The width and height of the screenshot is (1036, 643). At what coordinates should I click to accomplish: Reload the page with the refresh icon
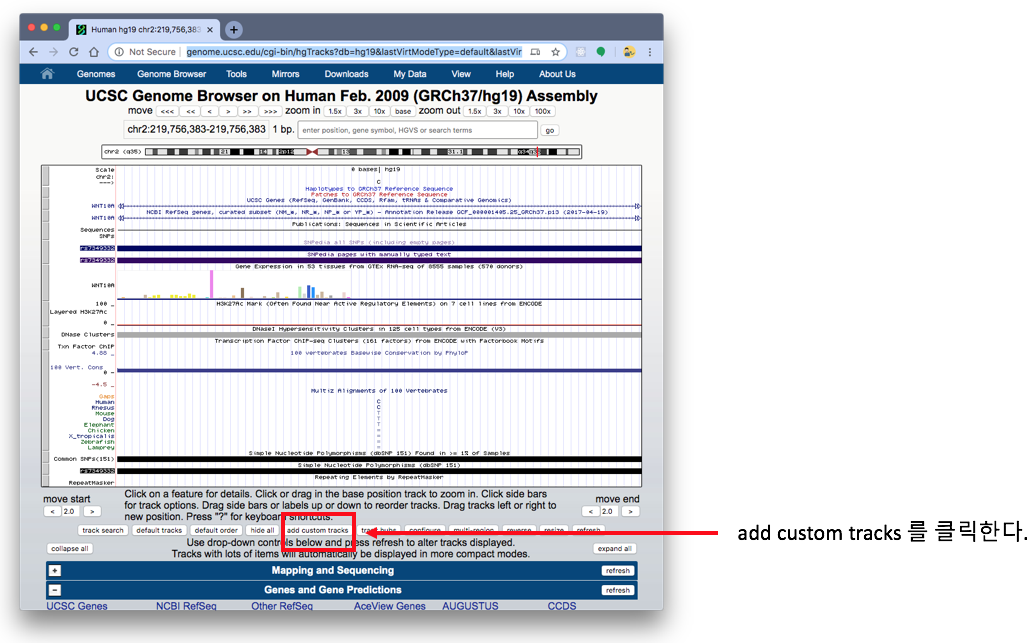(x=74, y=52)
